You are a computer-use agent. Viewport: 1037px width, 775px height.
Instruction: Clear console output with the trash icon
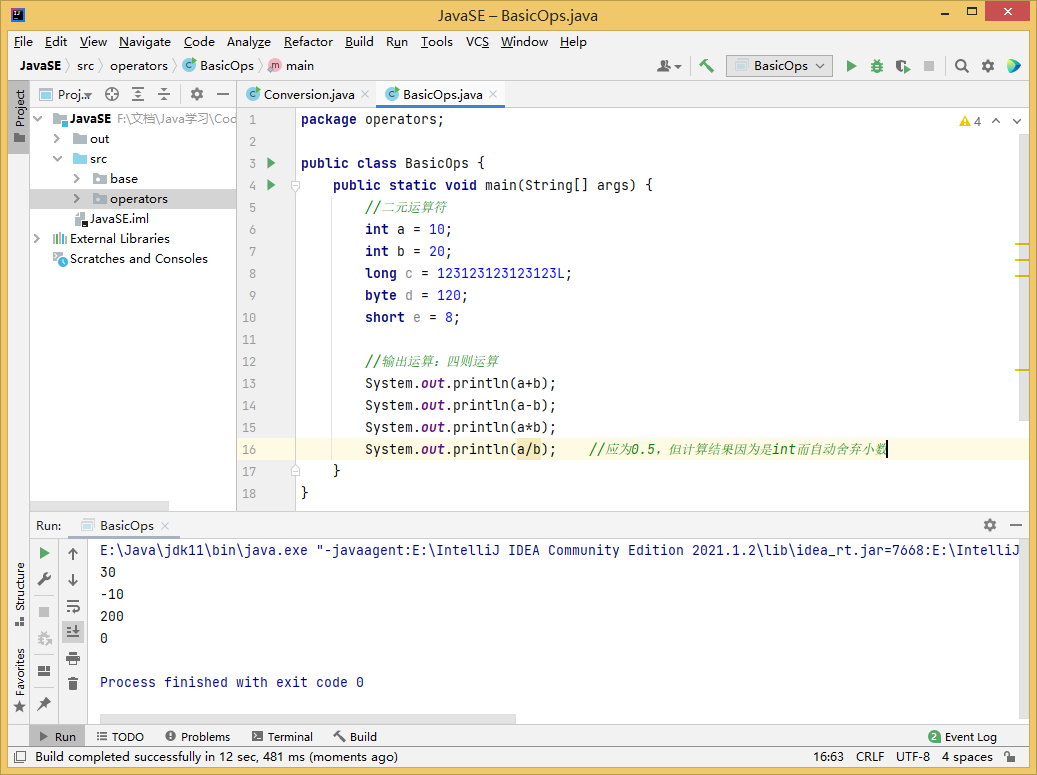tap(73, 684)
